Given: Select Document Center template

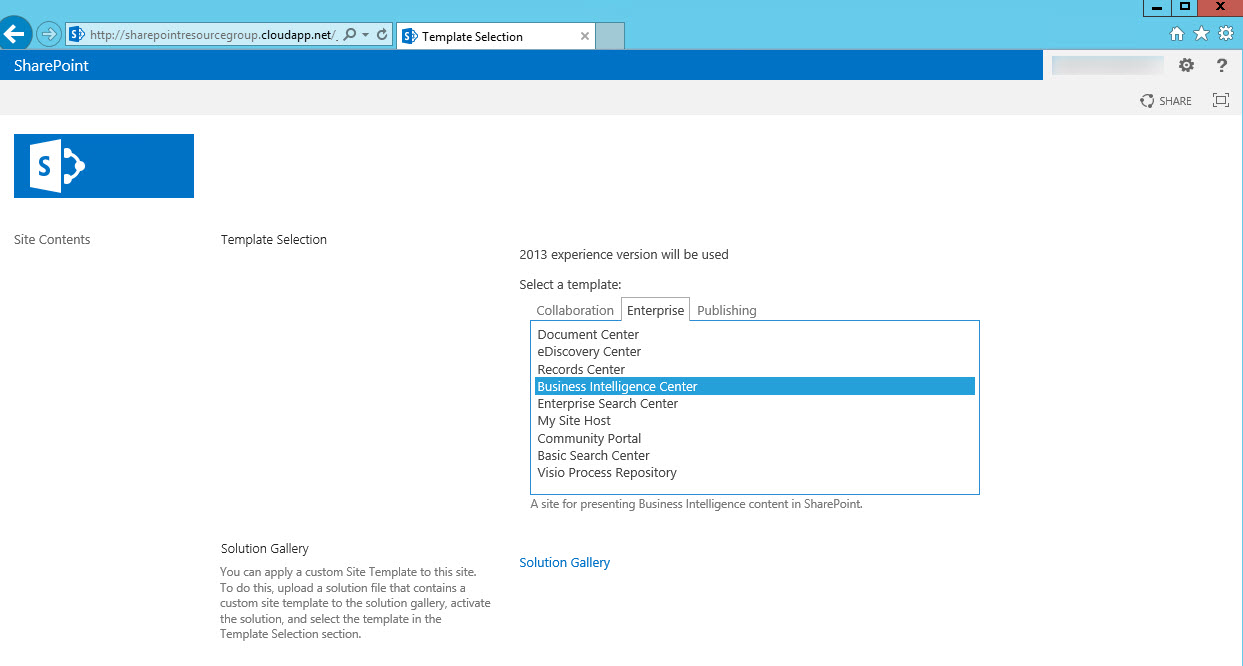Looking at the screenshot, I should [755, 335].
